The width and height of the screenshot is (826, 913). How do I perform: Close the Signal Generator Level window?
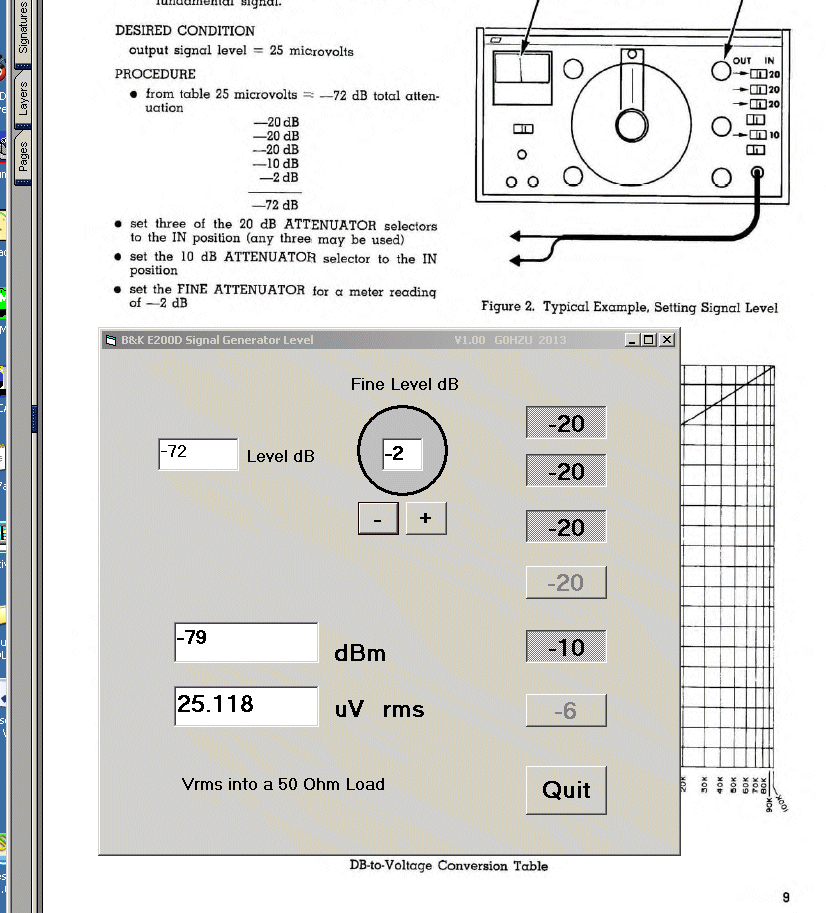click(x=667, y=340)
